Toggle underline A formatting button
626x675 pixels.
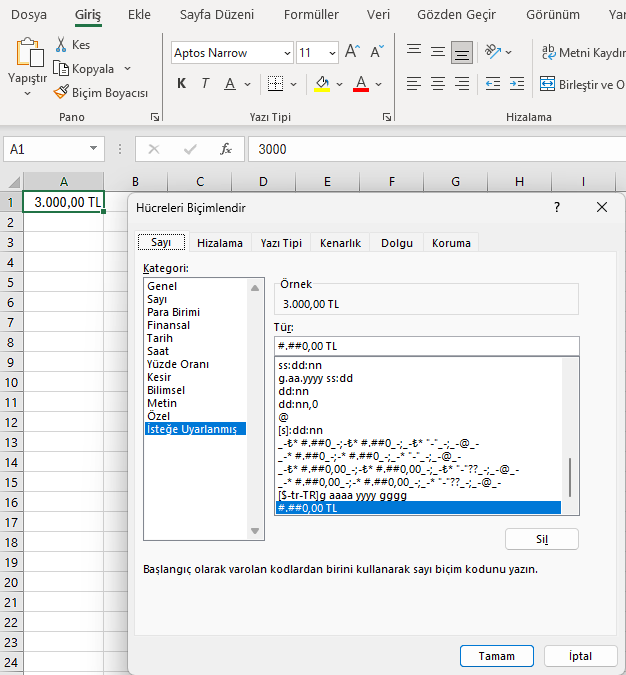(230, 84)
